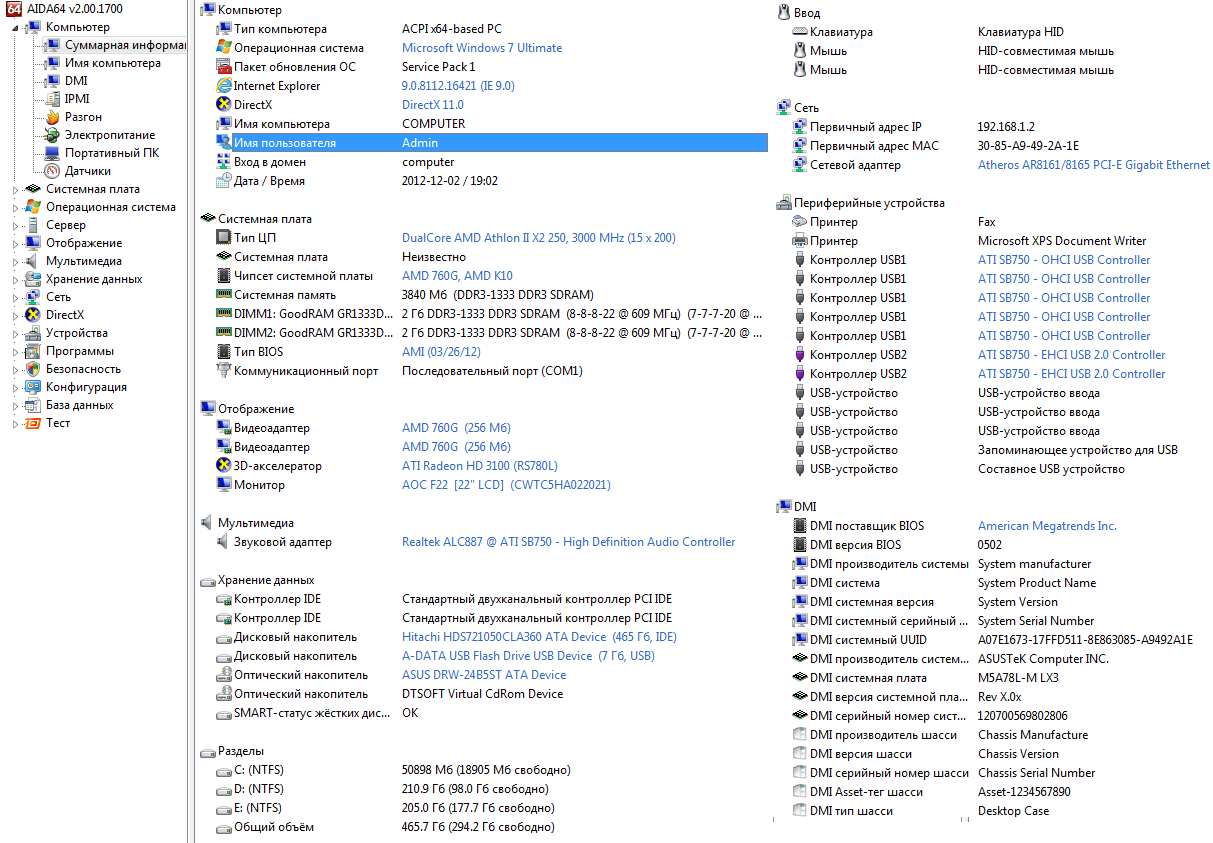Open the American Megatrends Inc. link
The height and width of the screenshot is (843, 1213).
pyautogui.click(x=1047, y=526)
